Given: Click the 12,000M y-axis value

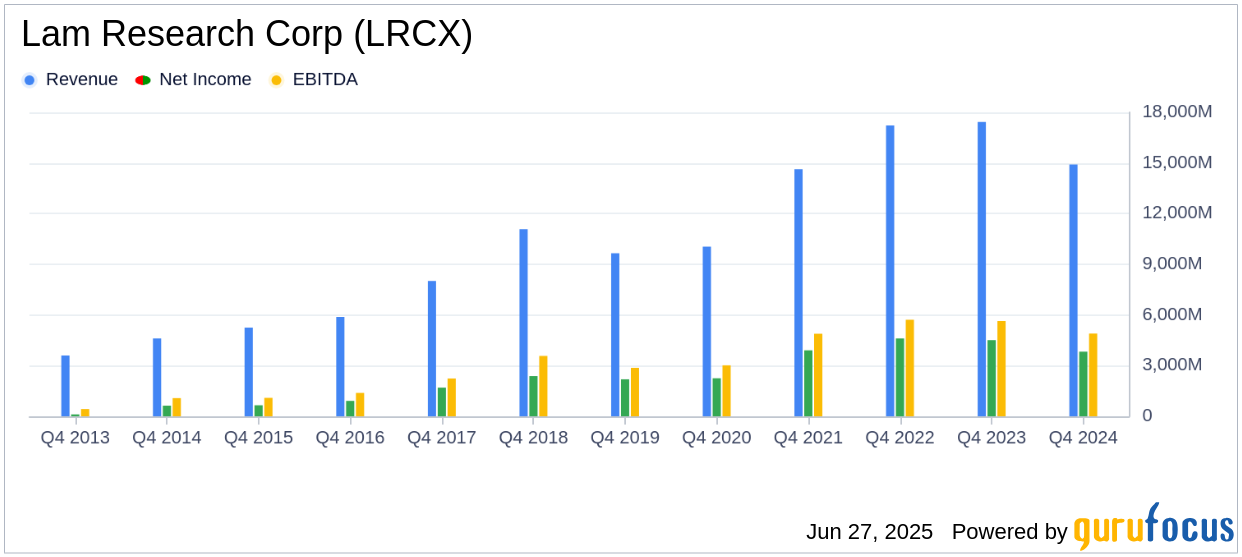Looking at the screenshot, I should coord(1178,213).
